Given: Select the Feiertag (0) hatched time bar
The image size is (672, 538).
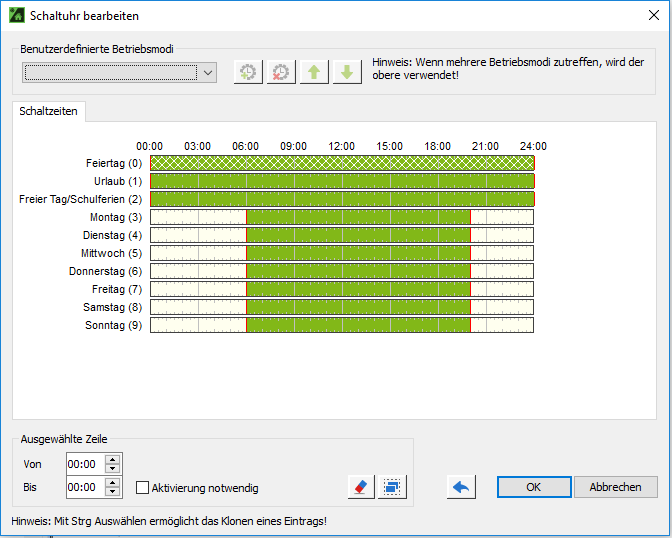Looking at the screenshot, I should pos(342,163).
